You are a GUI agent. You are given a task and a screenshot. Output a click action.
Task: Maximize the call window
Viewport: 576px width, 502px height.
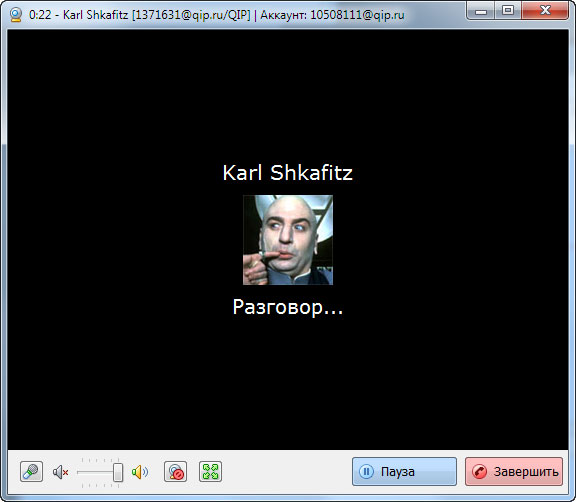(508, 11)
